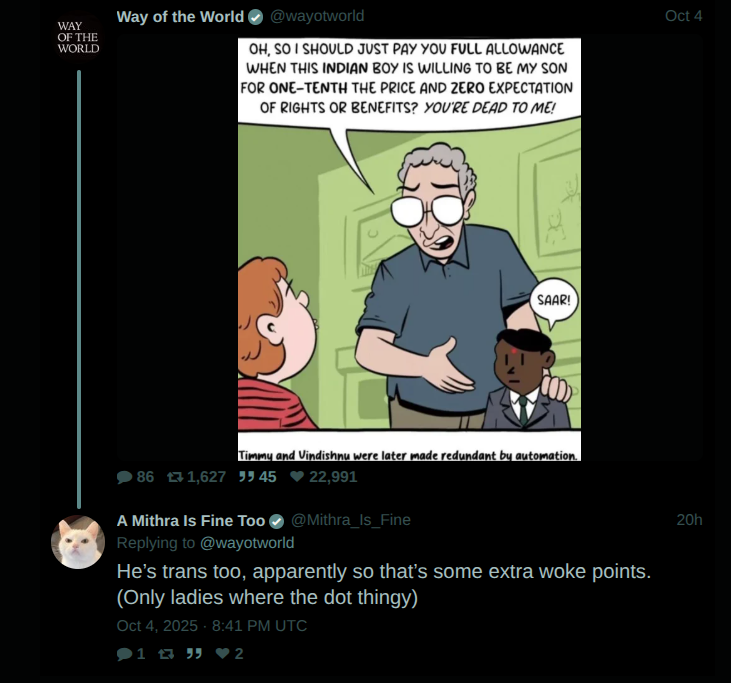Like the reply with 2 hearts
Image resolution: width=731 pixels, height=683 pixels.
229,654
